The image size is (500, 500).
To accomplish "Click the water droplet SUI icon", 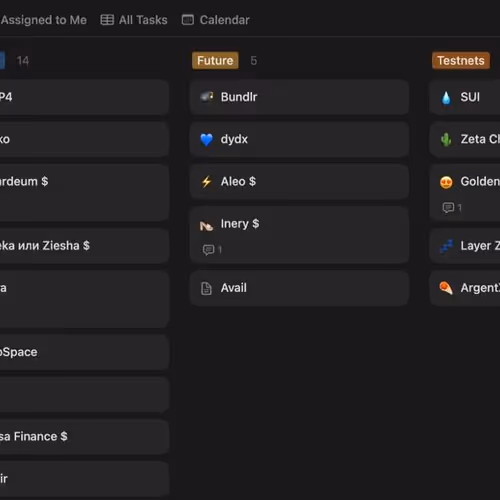I will point(446,98).
